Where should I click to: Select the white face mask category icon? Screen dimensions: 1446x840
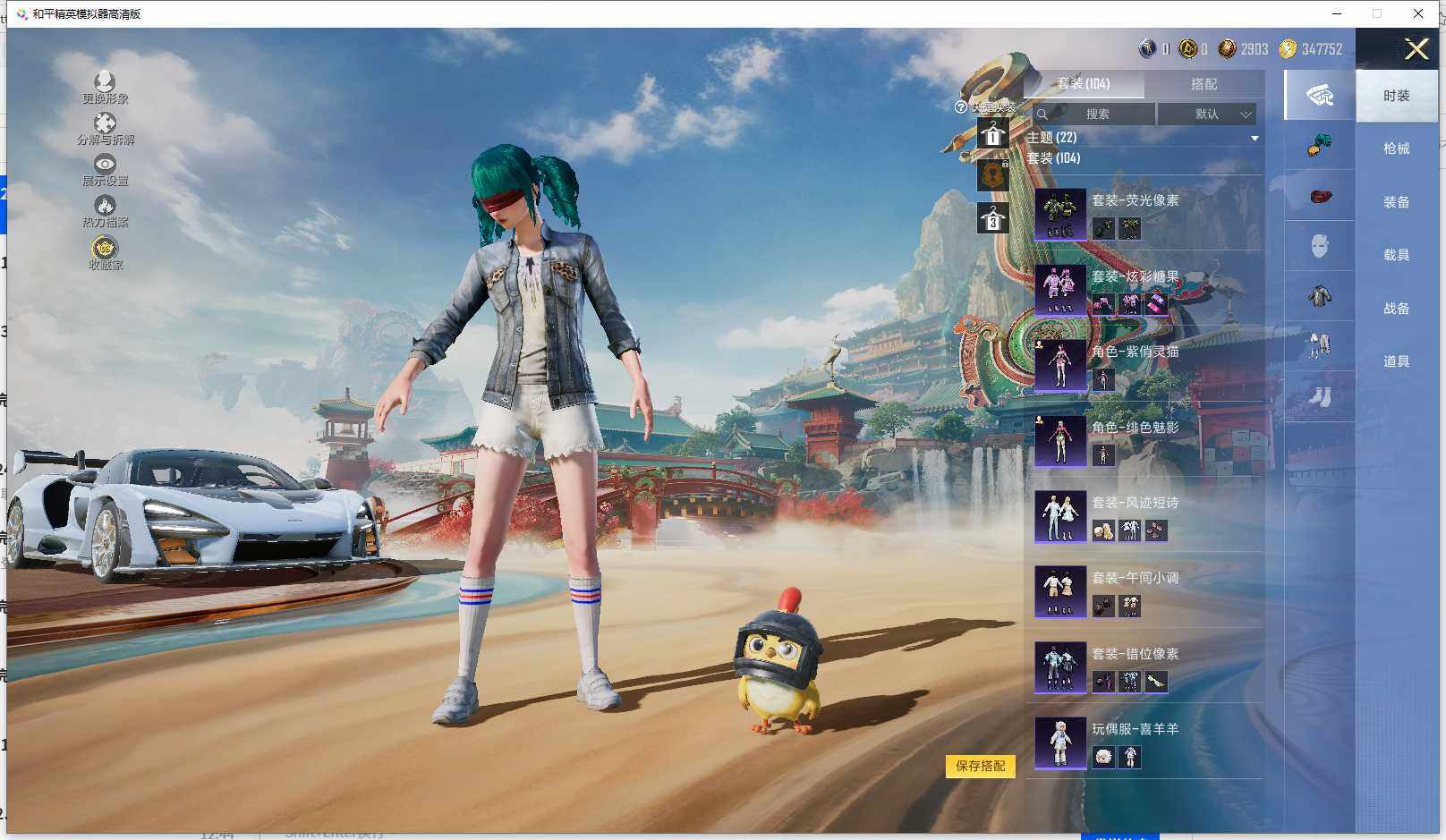click(x=1320, y=246)
